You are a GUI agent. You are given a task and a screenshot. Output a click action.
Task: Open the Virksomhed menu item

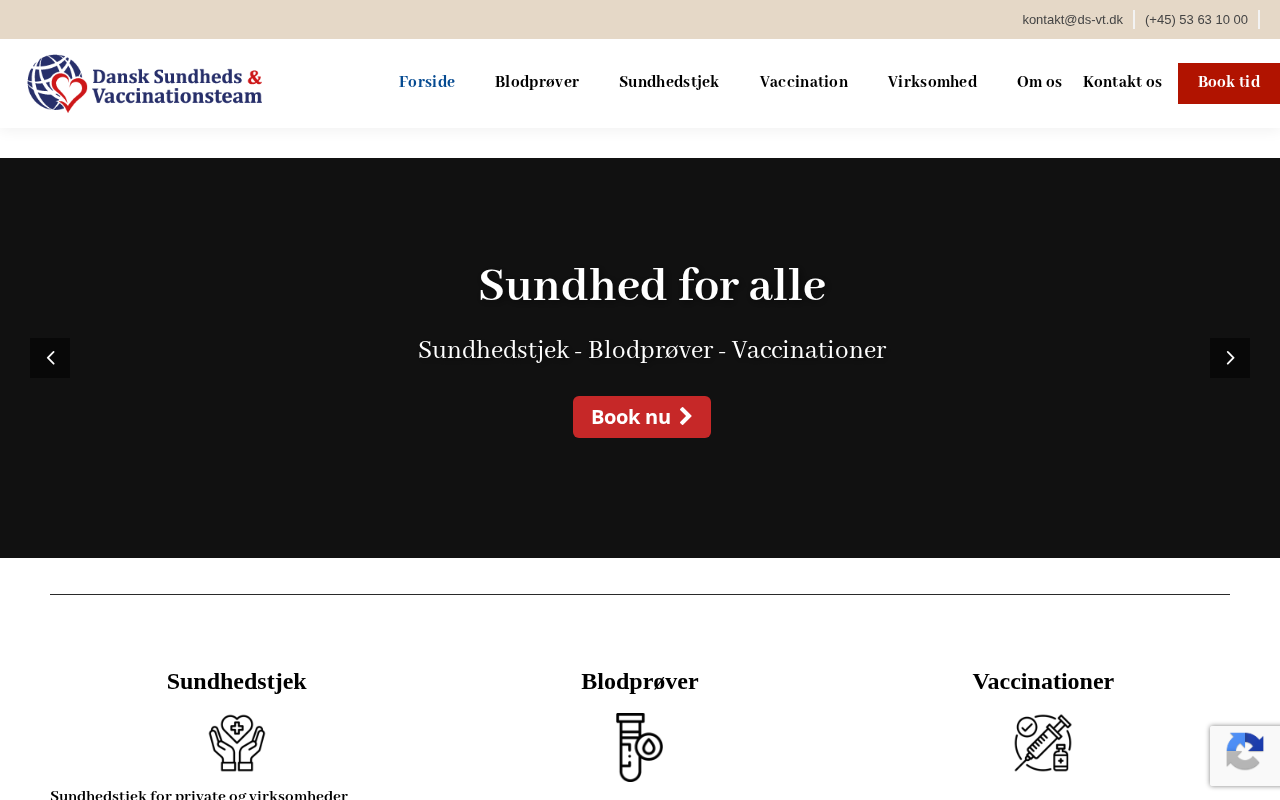[x=932, y=82]
